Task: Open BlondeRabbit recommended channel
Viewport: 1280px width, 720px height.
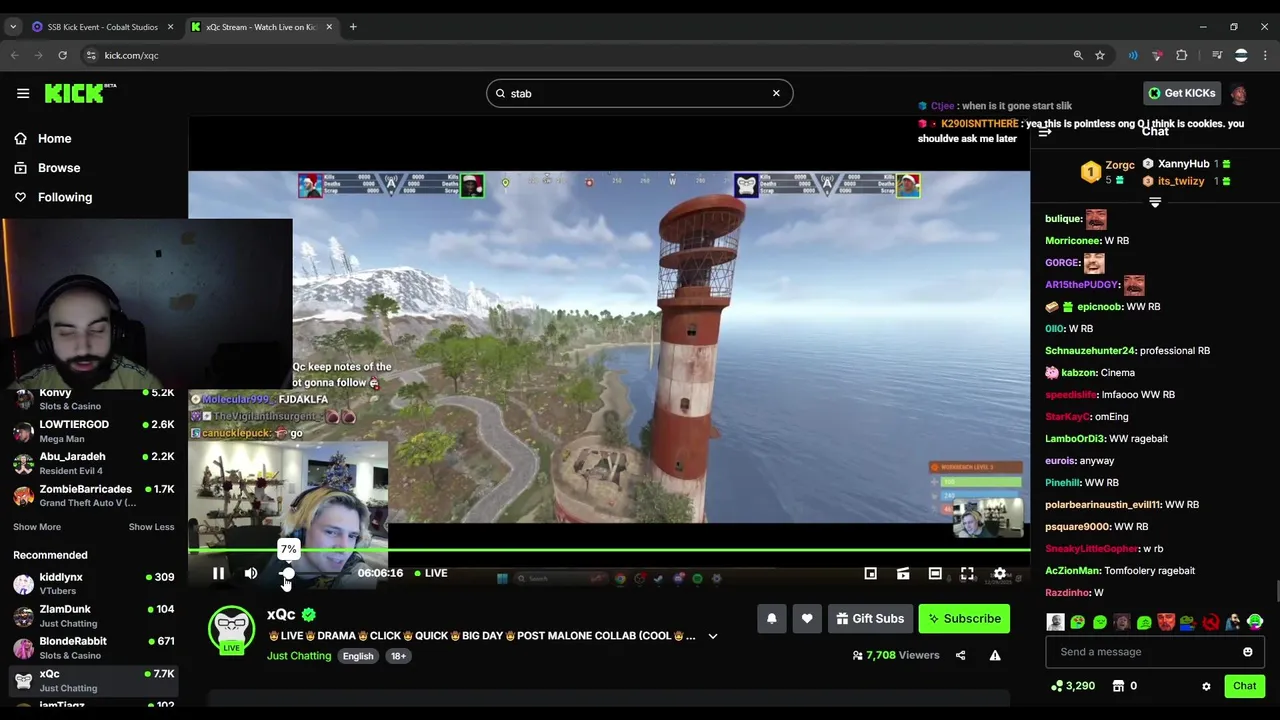Action: coord(94,648)
